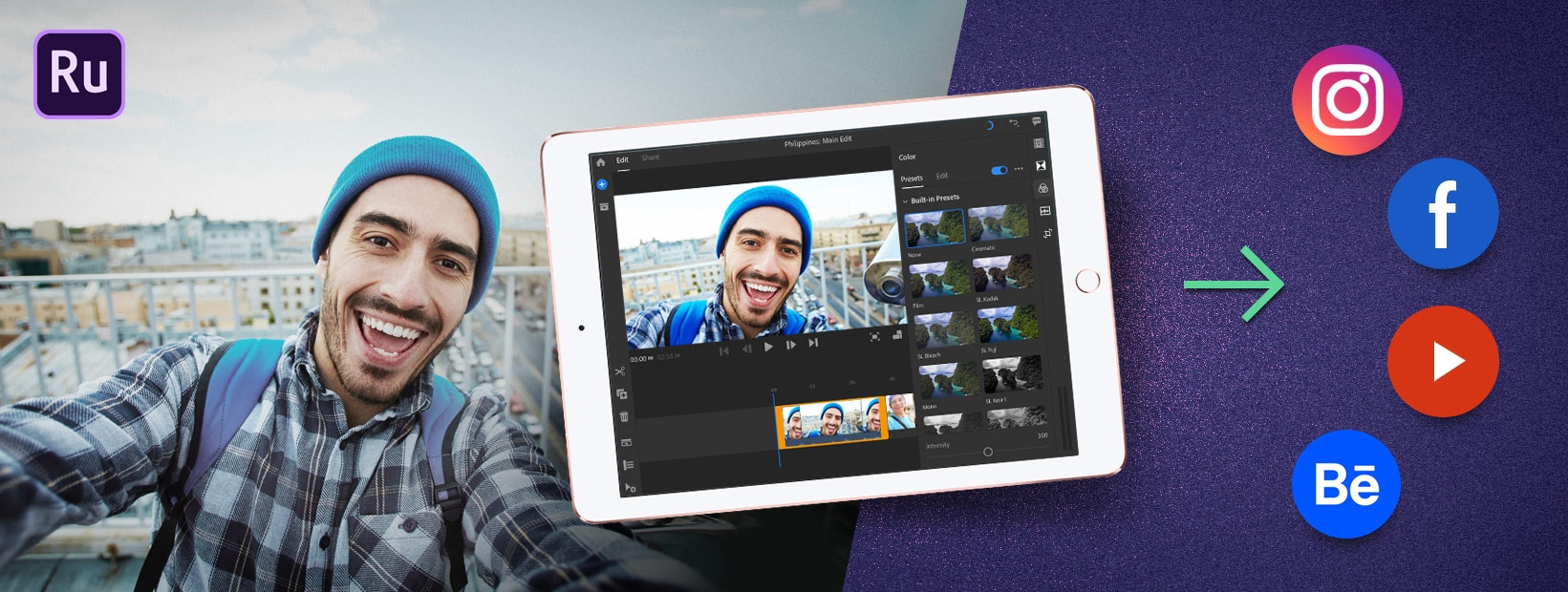Image resolution: width=1568 pixels, height=592 pixels.
Task: Apply the Mono preset
Action: (949, 379)
